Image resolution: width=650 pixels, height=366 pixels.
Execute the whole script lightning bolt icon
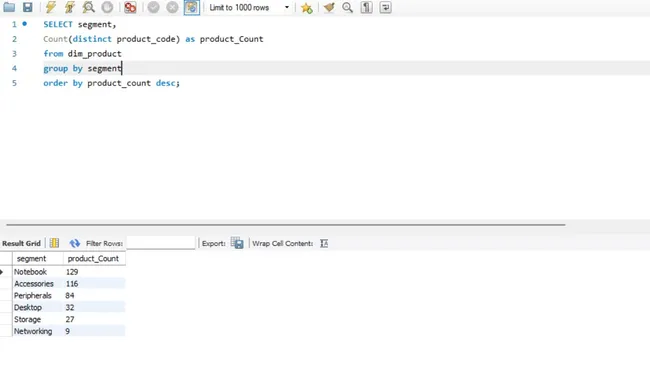click(x=51, y=7)
